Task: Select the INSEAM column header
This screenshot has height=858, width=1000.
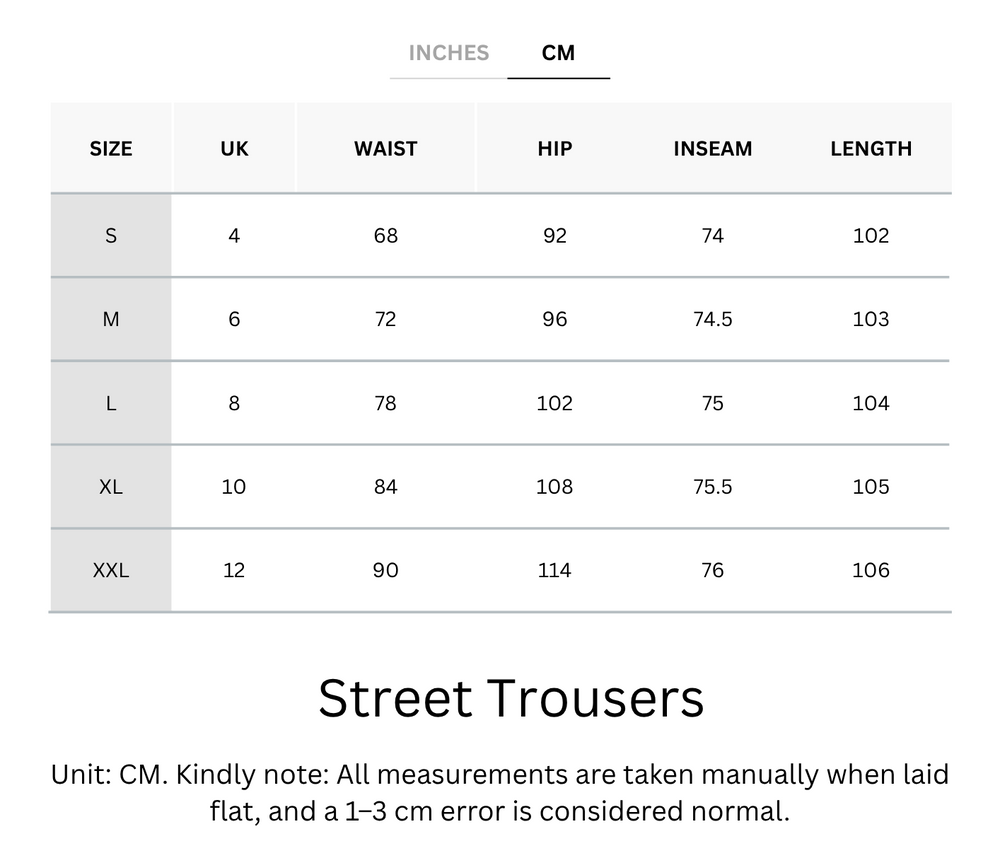Action: coord(713,148)
